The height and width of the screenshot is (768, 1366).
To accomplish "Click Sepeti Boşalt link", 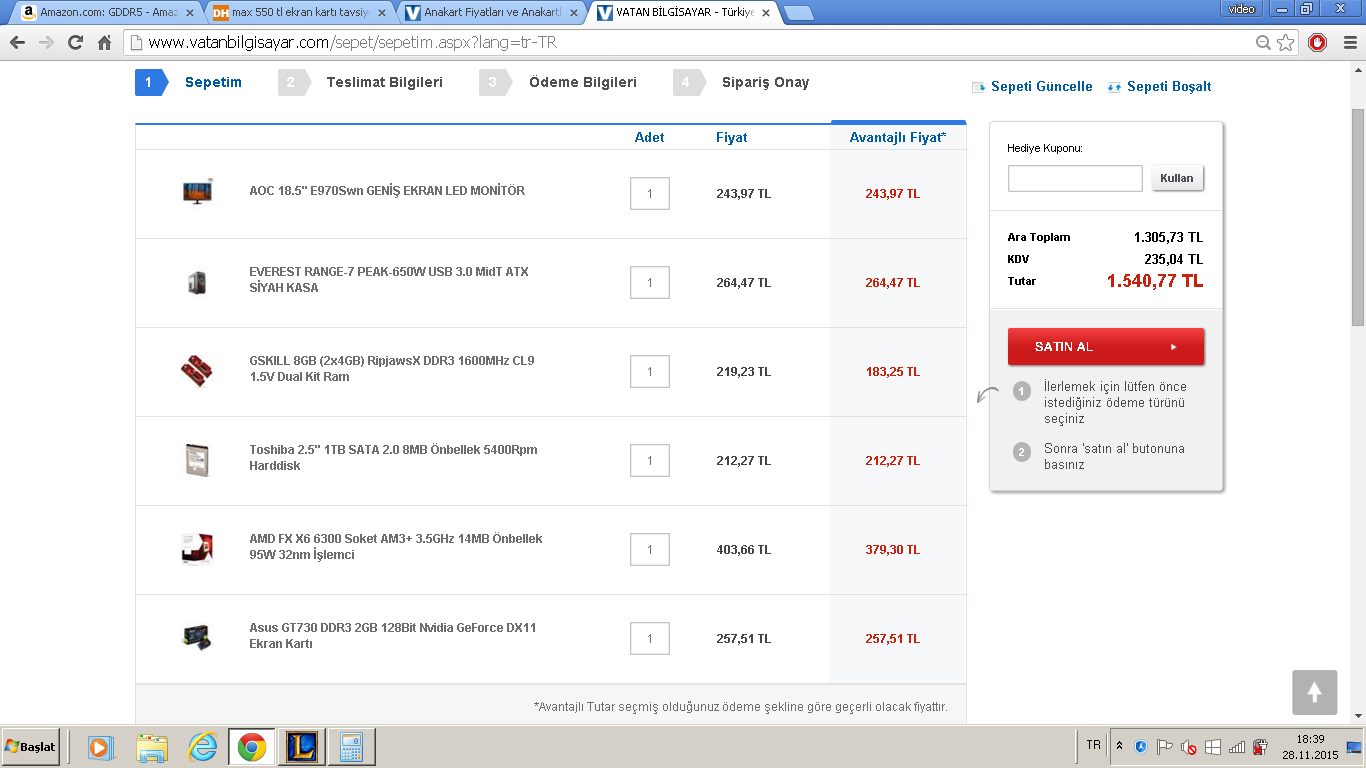I will pos(1159,87).
